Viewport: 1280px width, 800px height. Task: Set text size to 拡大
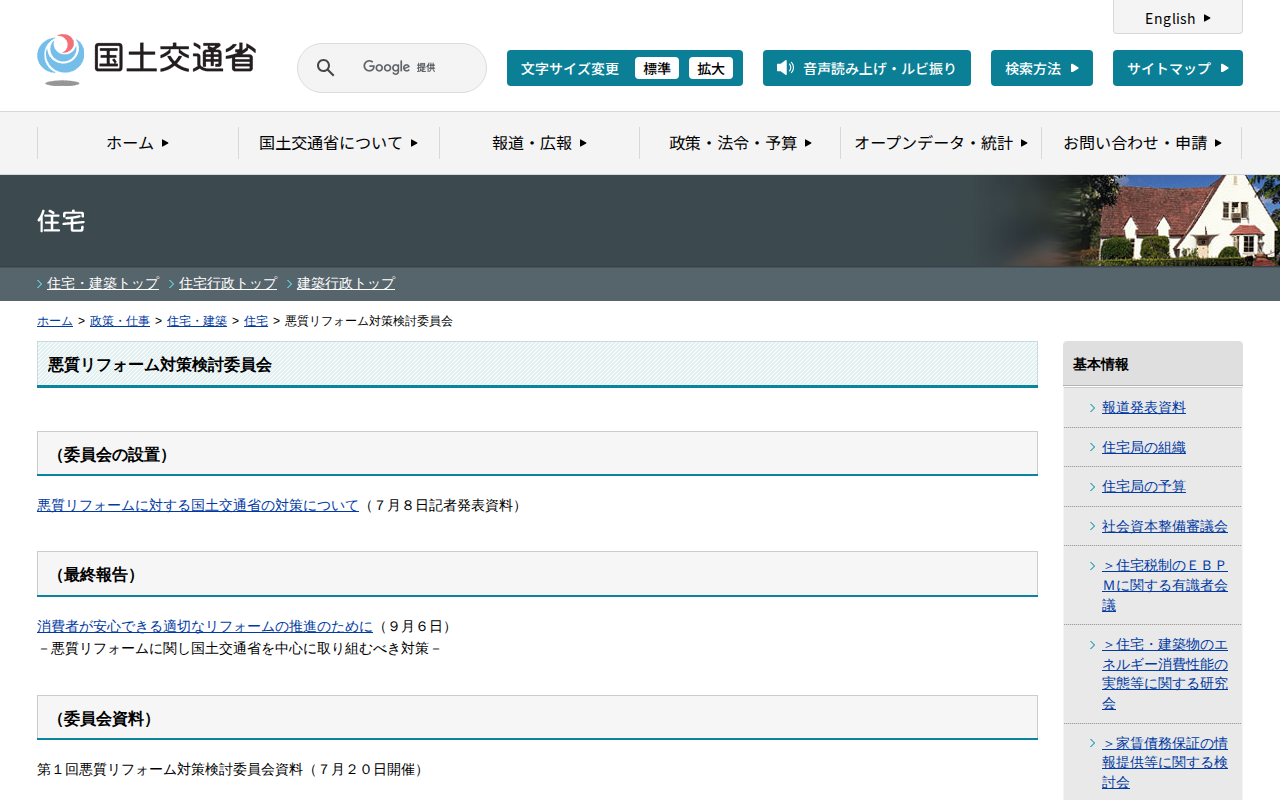(x=711, y=68)
